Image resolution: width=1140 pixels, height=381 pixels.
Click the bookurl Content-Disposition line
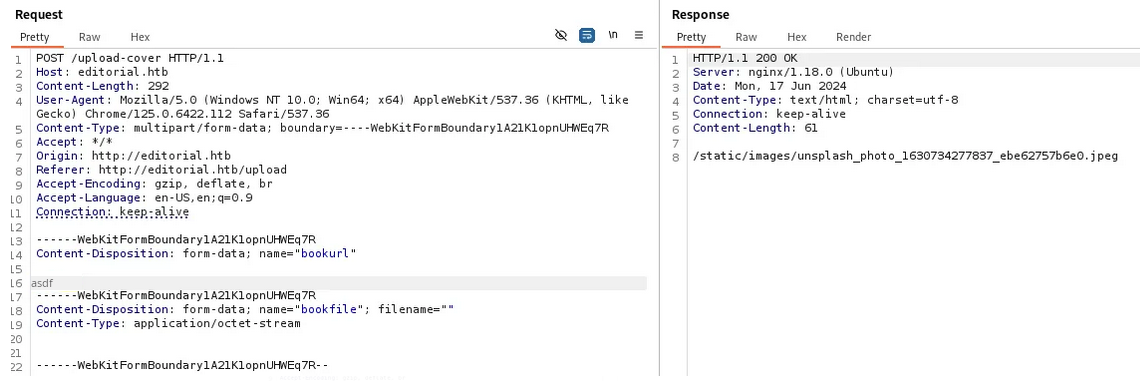196,254
